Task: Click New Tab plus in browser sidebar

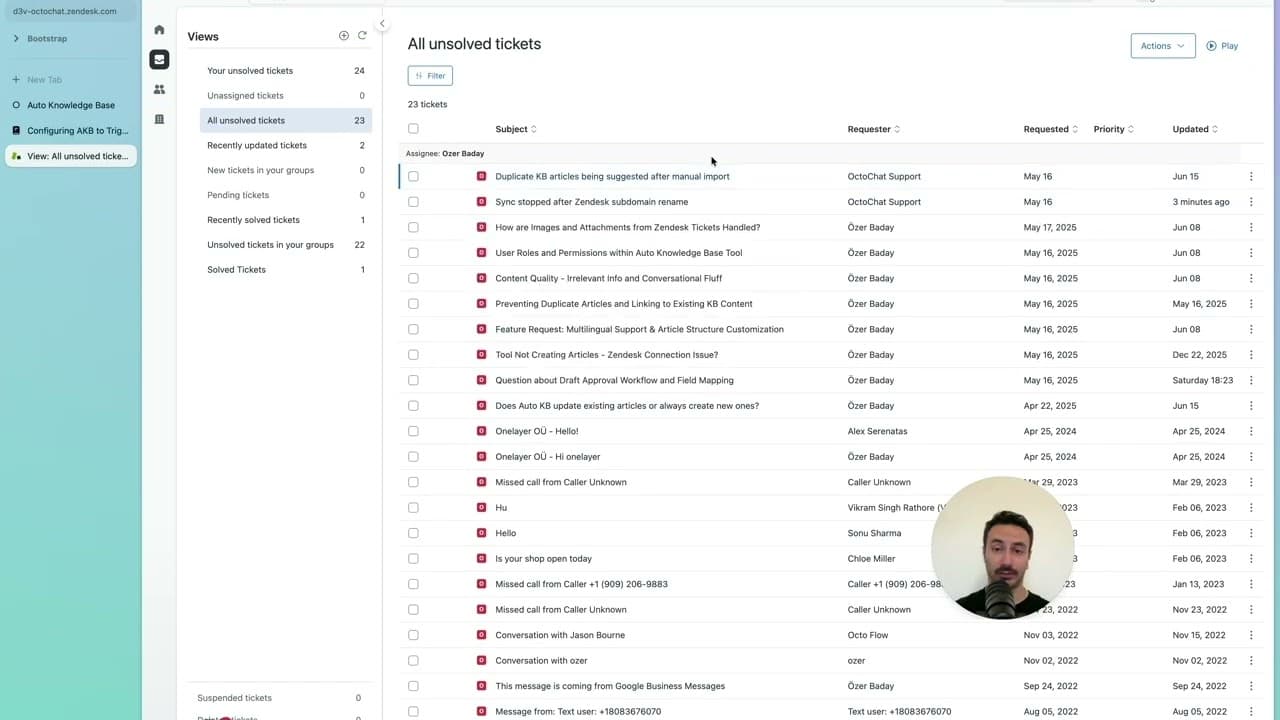Action: (x=16, y=80)
